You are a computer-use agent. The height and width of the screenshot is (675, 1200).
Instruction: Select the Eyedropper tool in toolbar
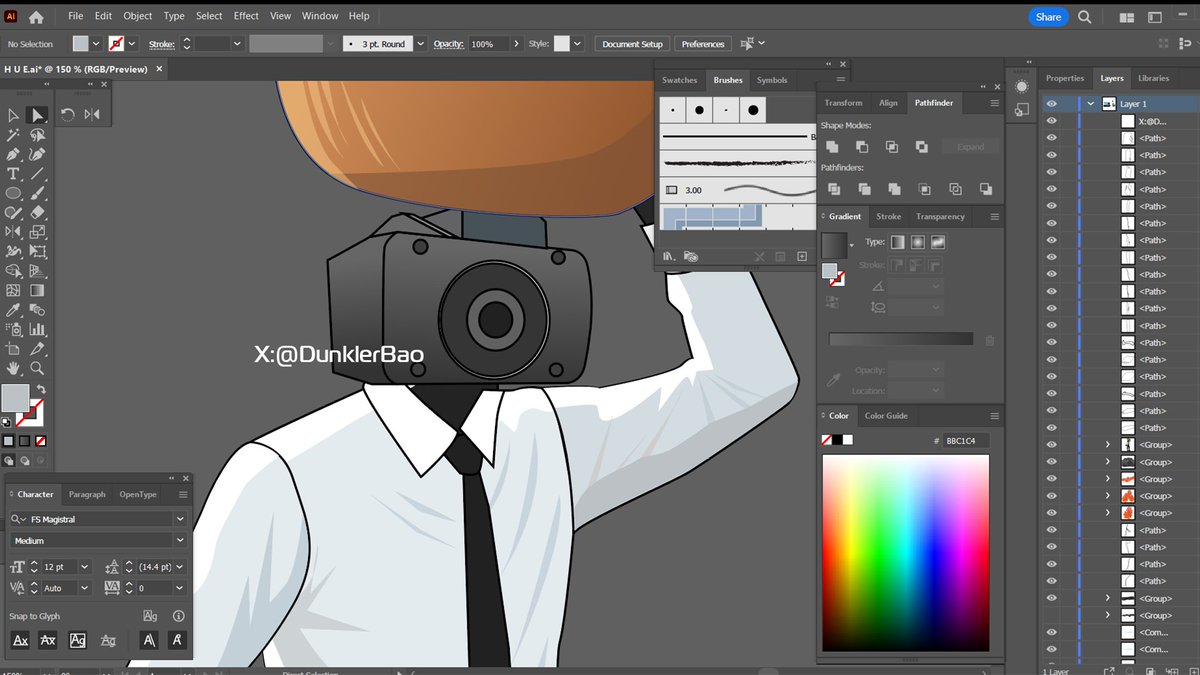[14, 310]
